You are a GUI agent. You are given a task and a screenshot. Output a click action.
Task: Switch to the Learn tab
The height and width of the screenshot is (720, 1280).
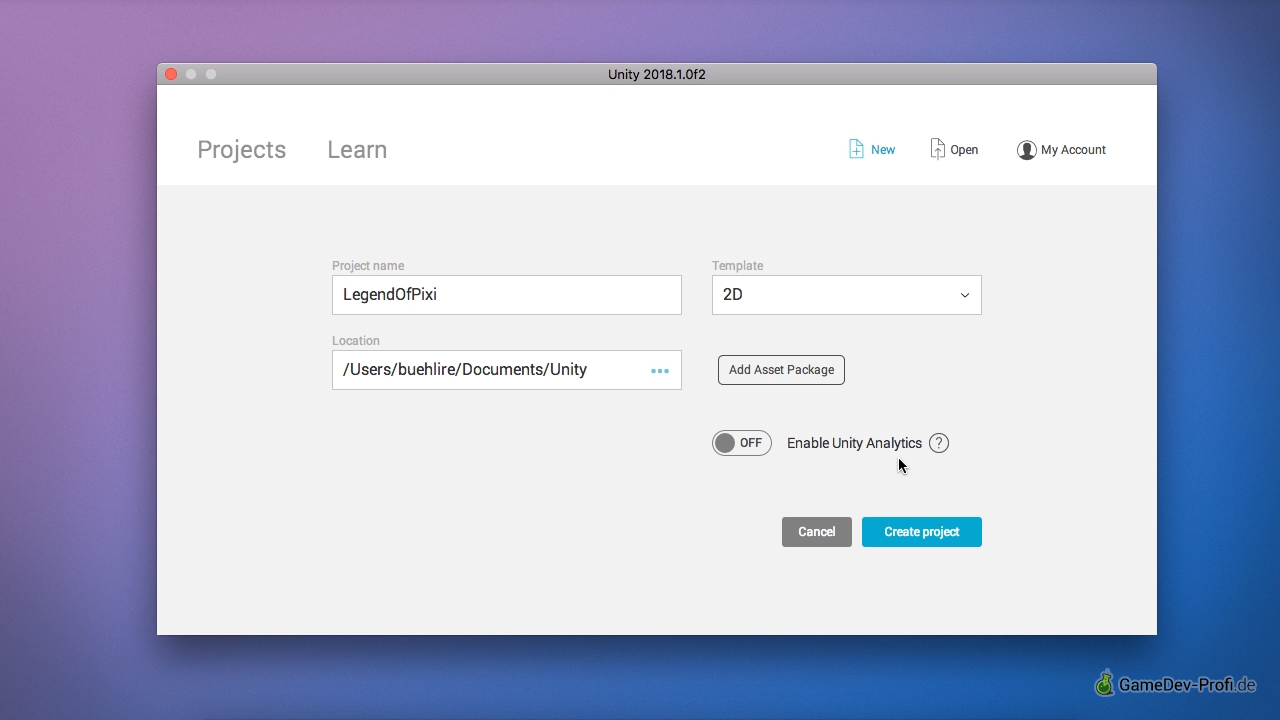(357, 150)
